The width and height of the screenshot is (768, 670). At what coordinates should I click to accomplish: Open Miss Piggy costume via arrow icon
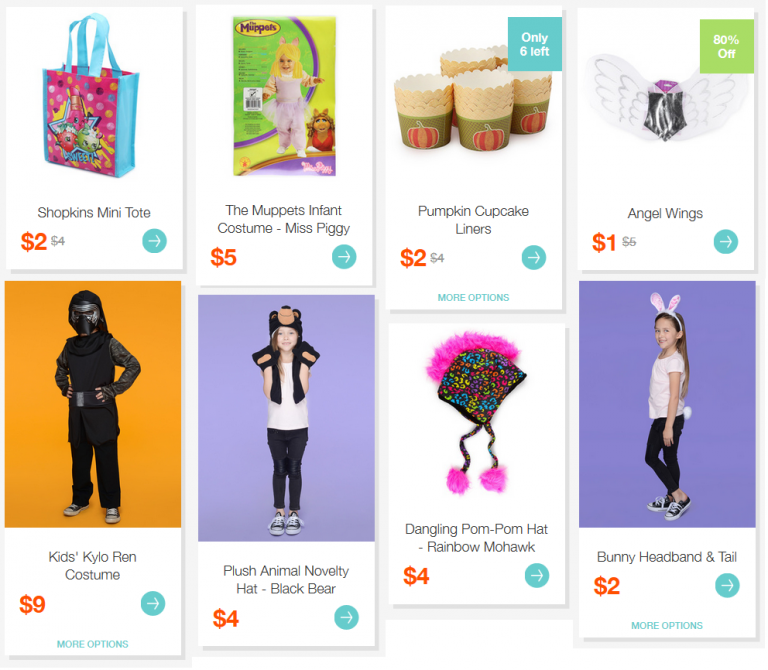(344, 257)
